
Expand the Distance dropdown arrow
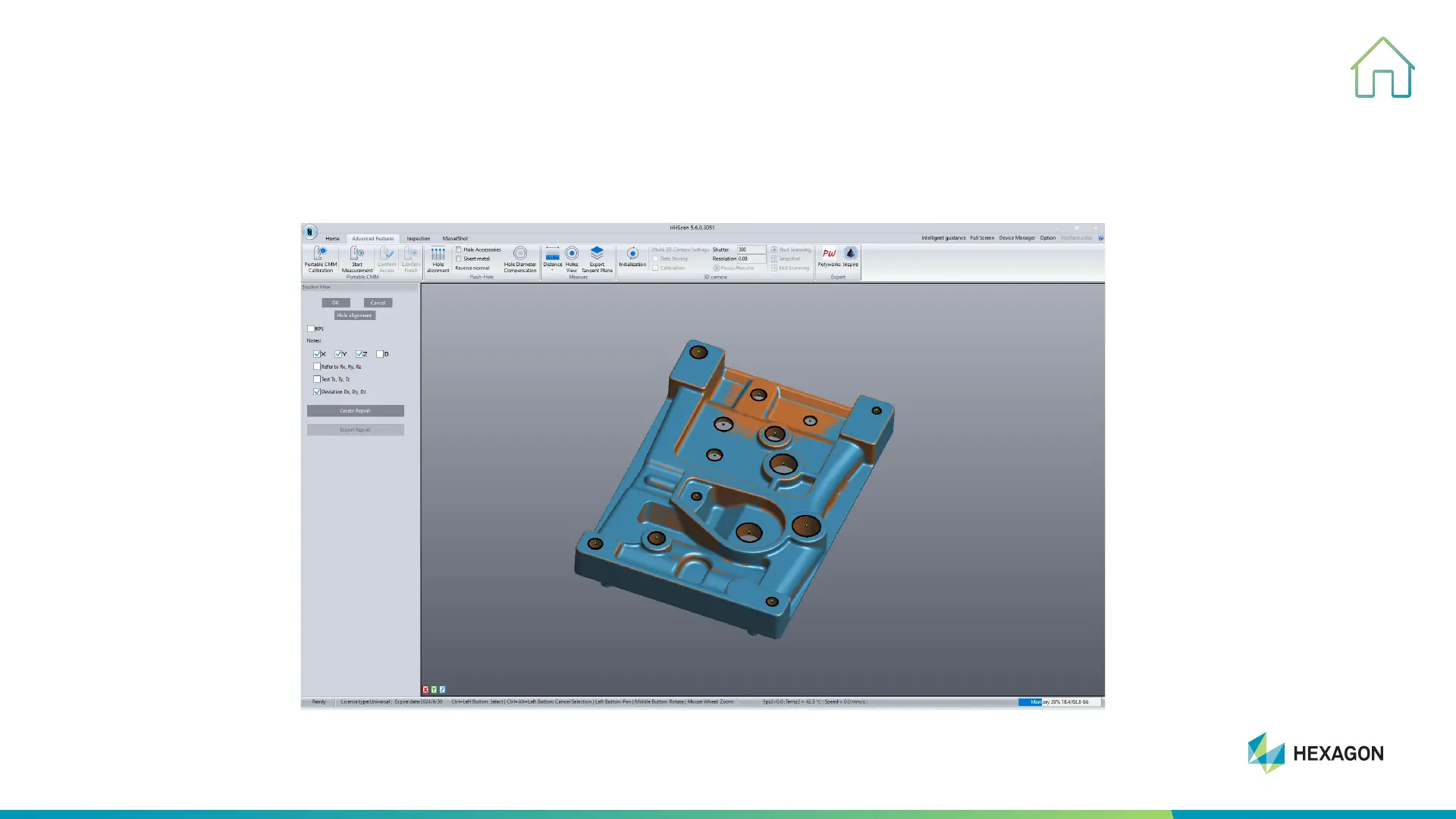point(552,271)
